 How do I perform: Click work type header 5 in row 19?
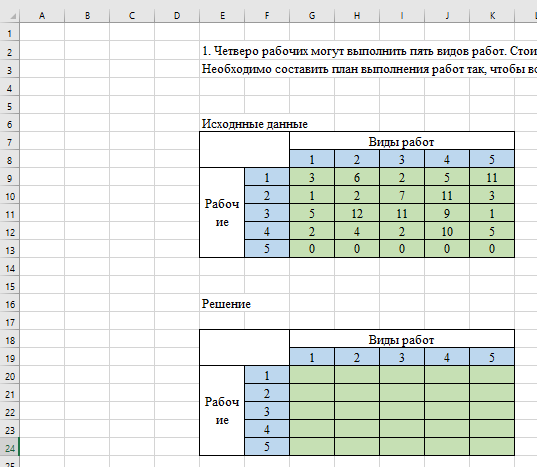point(492,357)
